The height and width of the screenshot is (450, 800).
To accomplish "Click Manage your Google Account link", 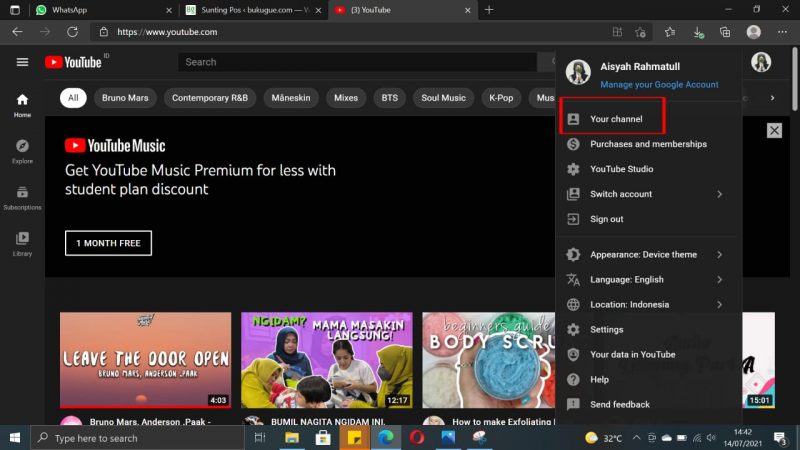I will [x=659, y=85].
